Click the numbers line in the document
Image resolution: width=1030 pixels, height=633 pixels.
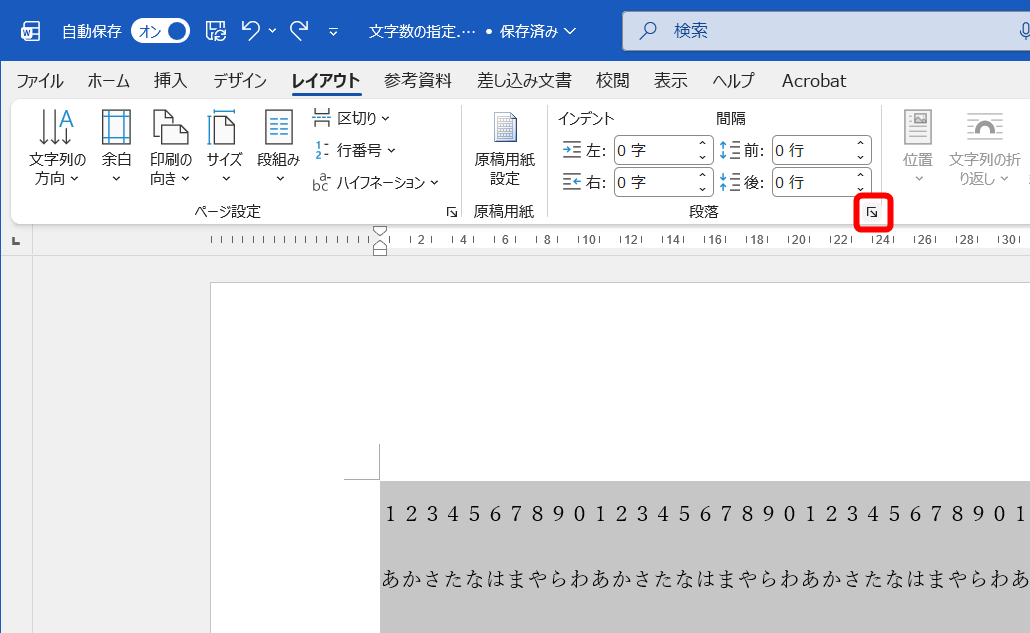[705, 513]
